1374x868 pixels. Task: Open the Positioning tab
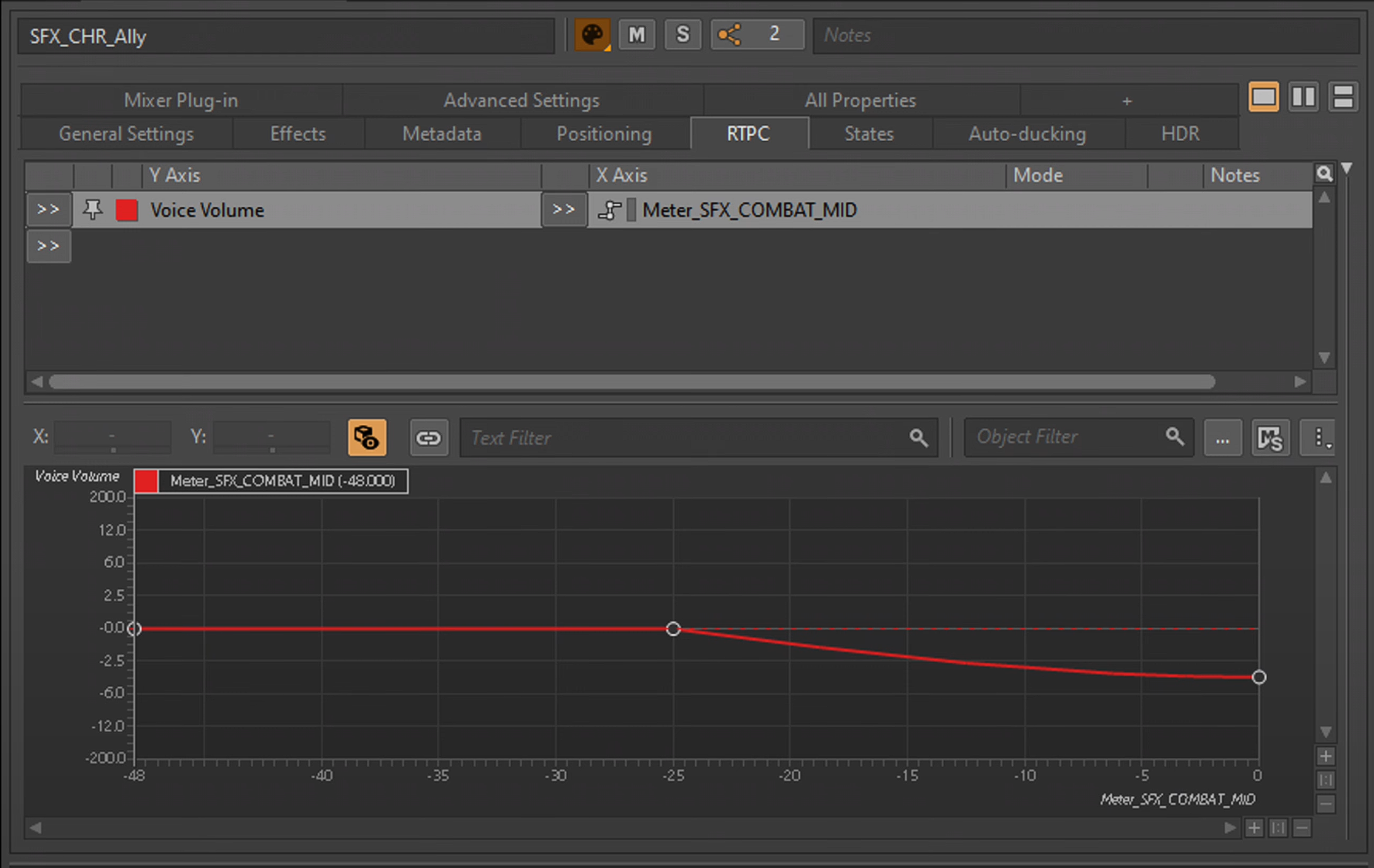click(x=604, y=134)
